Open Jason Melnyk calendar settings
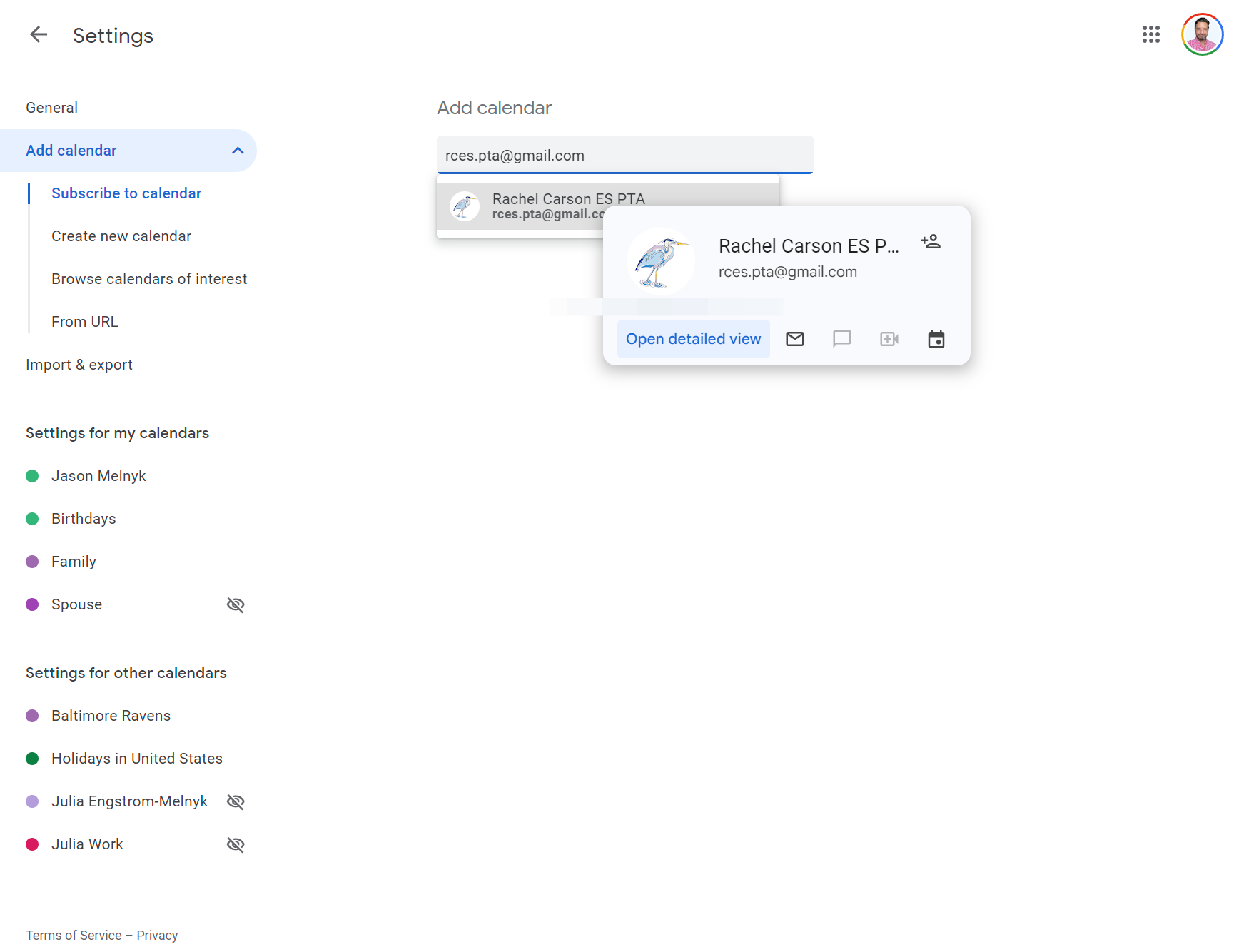Image resolution: width=1239 pixels, height=952 pixels. pos(98,476)
